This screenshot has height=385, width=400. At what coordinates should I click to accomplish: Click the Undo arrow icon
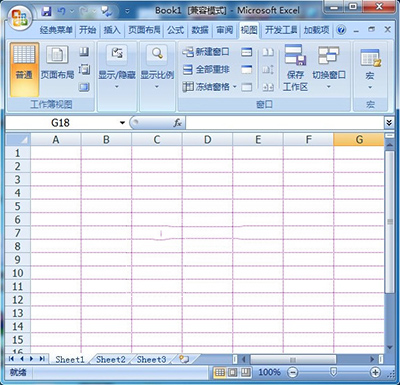(62, 12)
